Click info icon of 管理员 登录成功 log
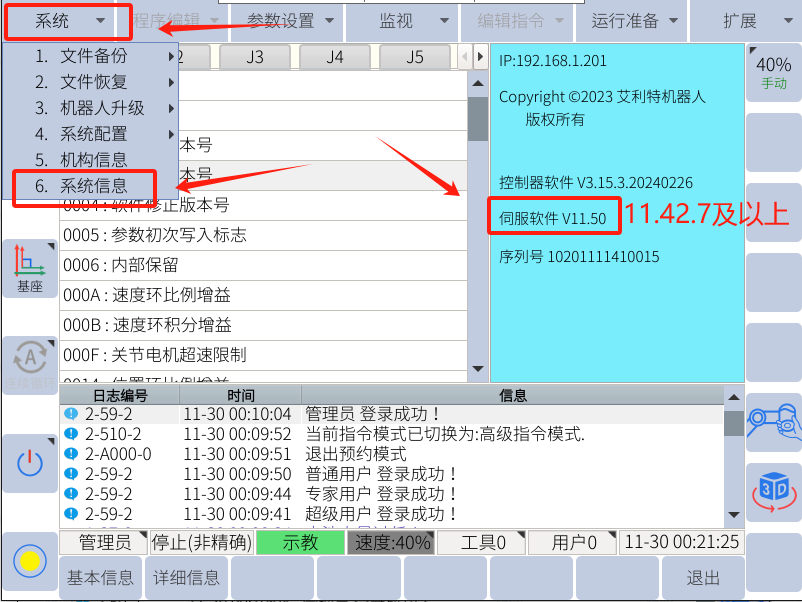The height and width of the screenshot is (602, 802). pyautogui.click(x=70, y=414)
